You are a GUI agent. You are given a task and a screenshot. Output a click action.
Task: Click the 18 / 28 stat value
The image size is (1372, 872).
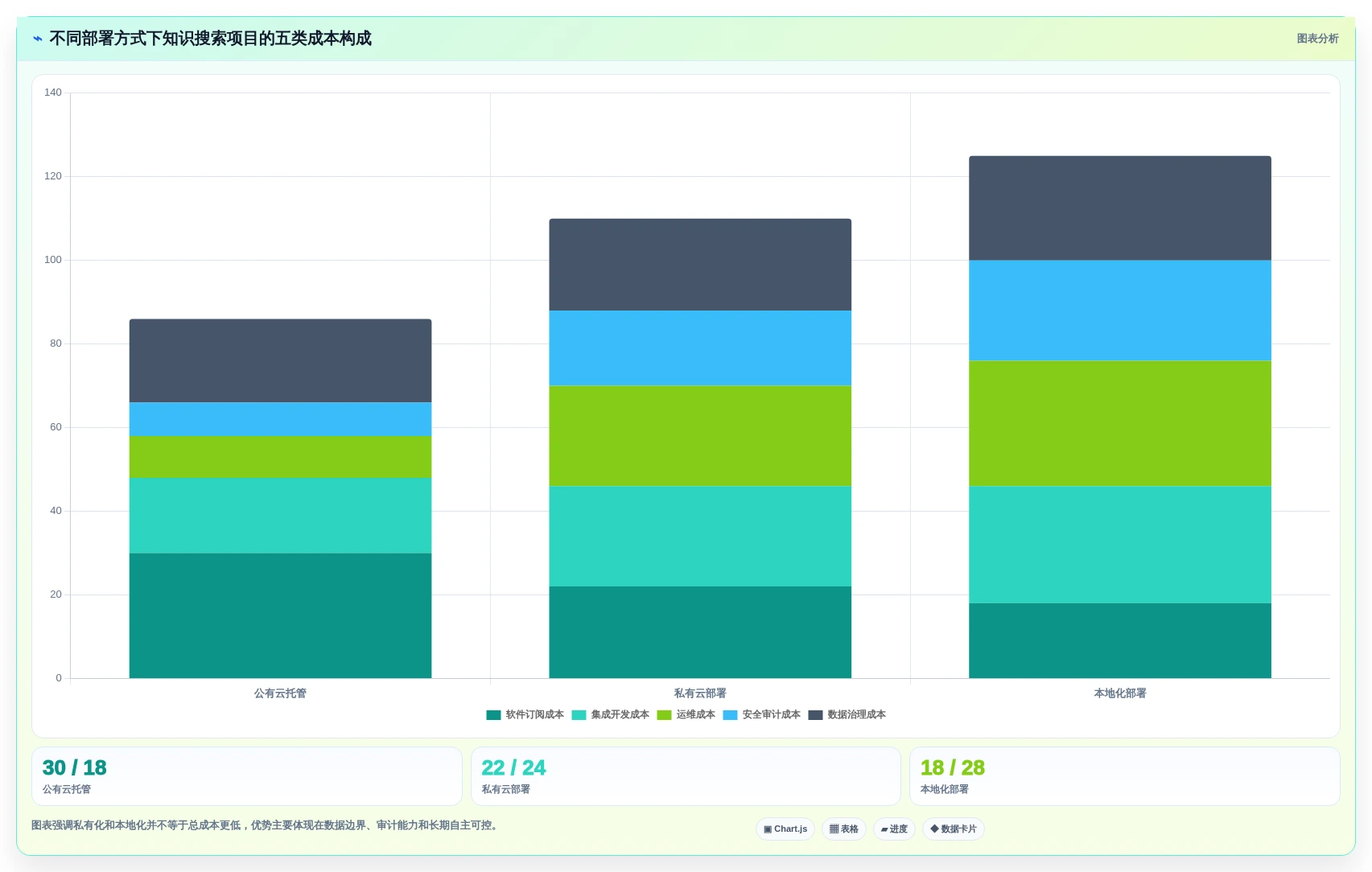click(x=953, y=768)
